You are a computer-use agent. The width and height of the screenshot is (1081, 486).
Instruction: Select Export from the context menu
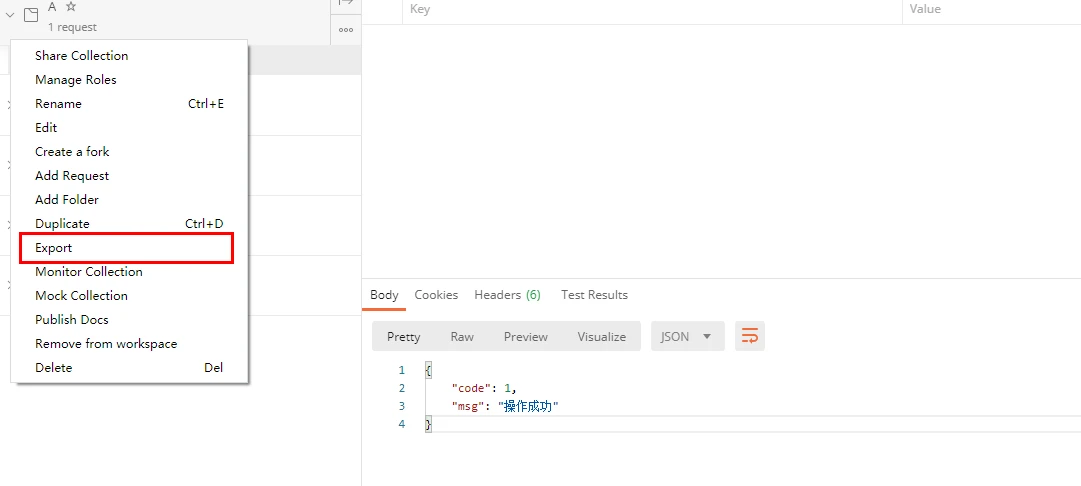(x=54, y=248)
